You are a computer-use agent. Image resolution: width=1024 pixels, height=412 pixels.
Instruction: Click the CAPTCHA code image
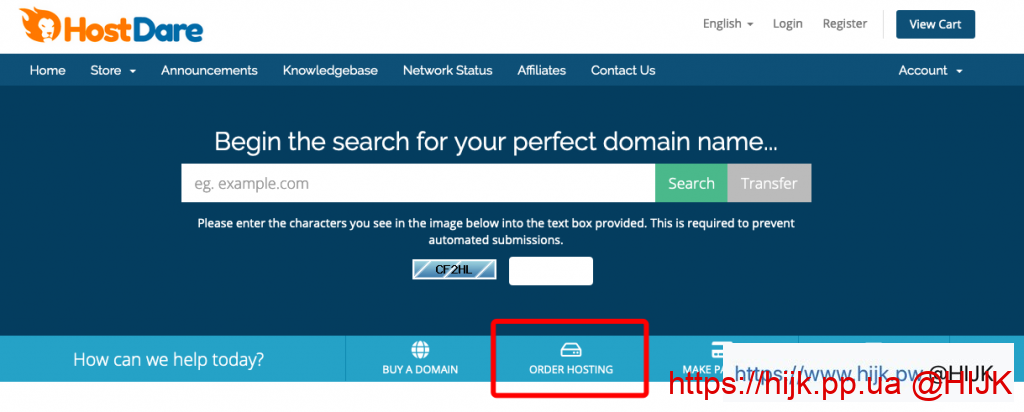pos(454,269)
